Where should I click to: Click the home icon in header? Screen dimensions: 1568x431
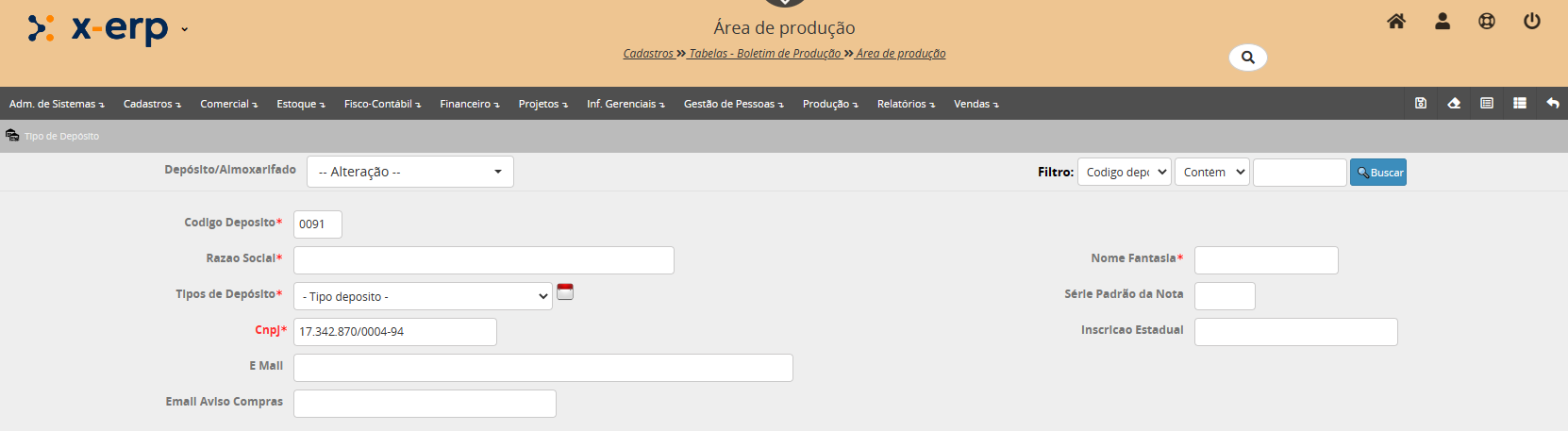pos(1396,21)
